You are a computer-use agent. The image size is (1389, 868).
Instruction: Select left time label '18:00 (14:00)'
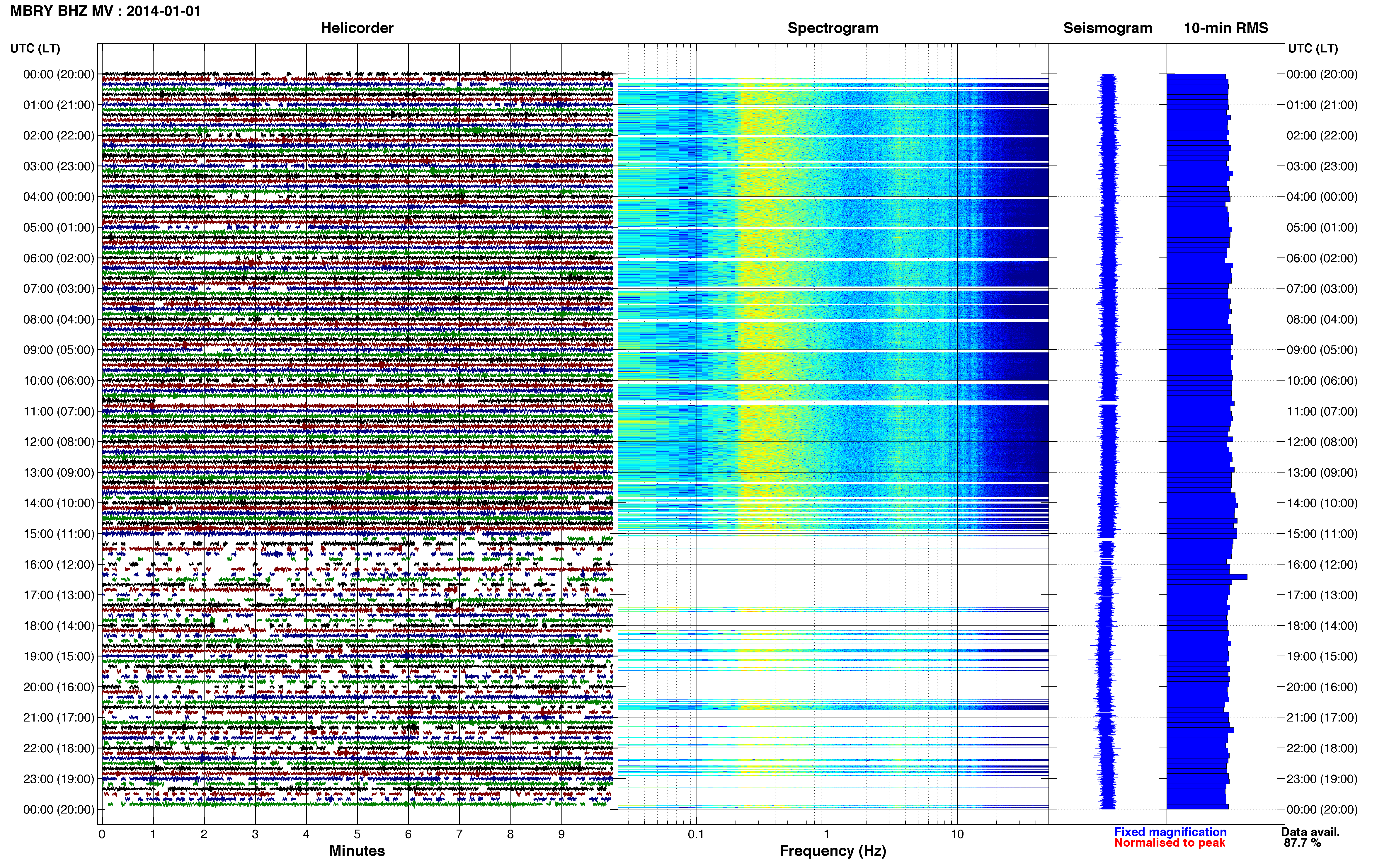point(59,626)
